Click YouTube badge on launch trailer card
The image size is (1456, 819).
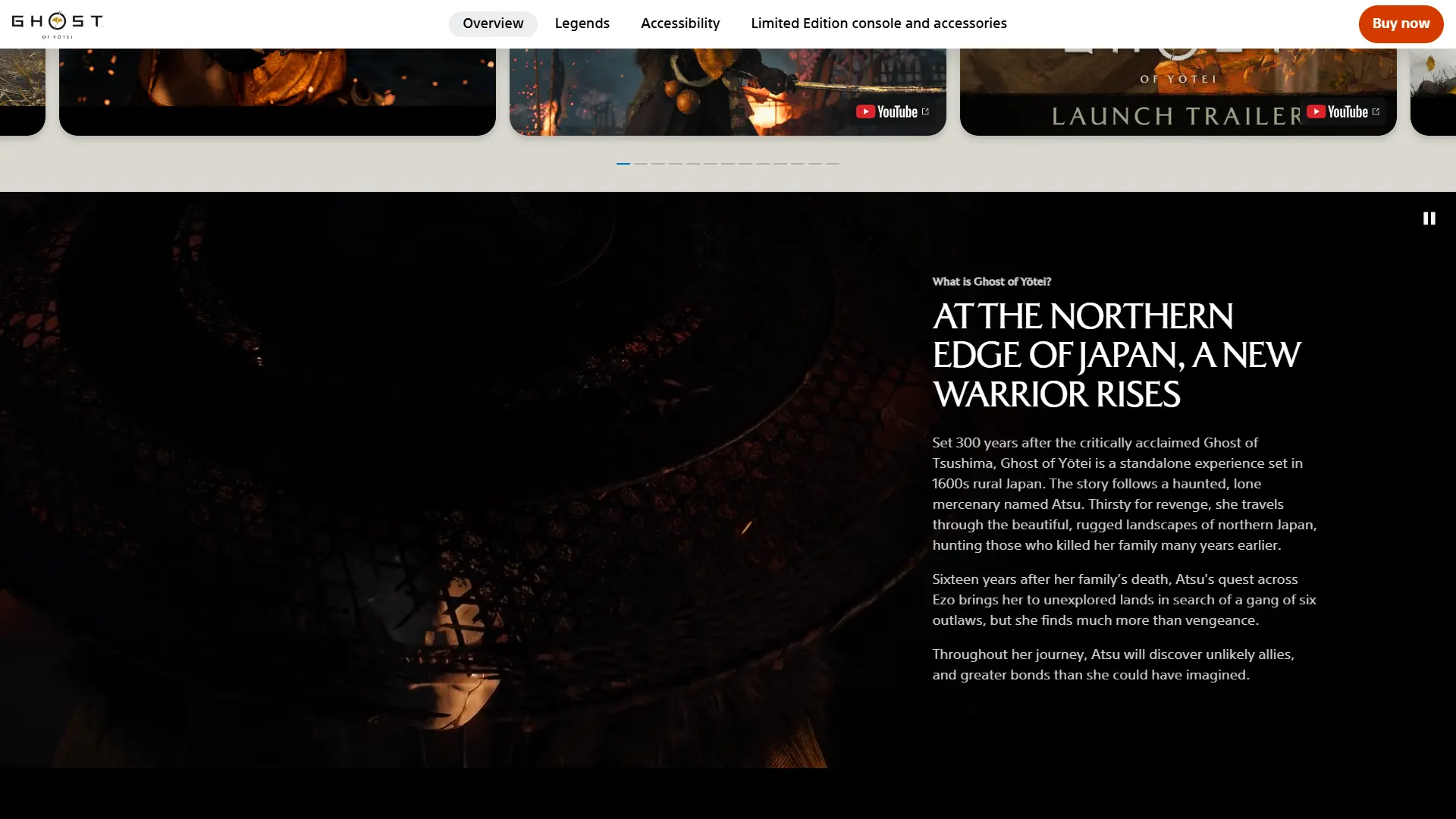(1337, 112)
